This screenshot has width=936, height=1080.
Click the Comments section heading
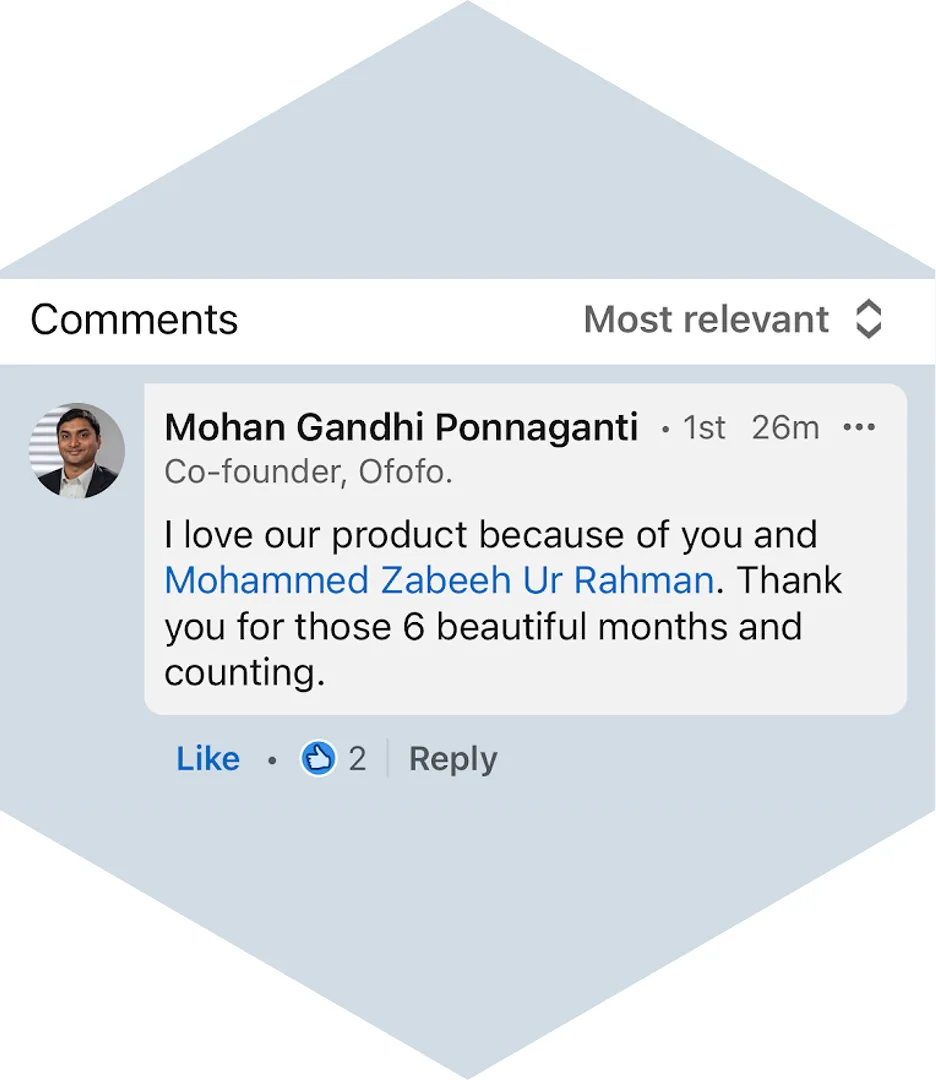pyautogui.click(x=134, y=320)
